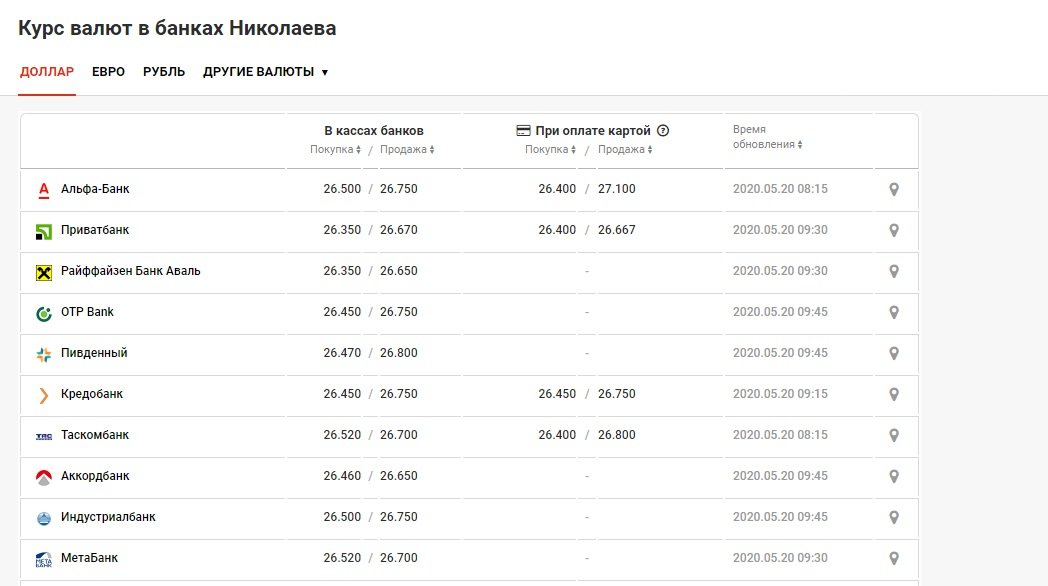The image size is (1048, 586).
Task: Expand the ДРУГИЕ ВАЛЮТЫ dropdown
Action: (265, 71)
